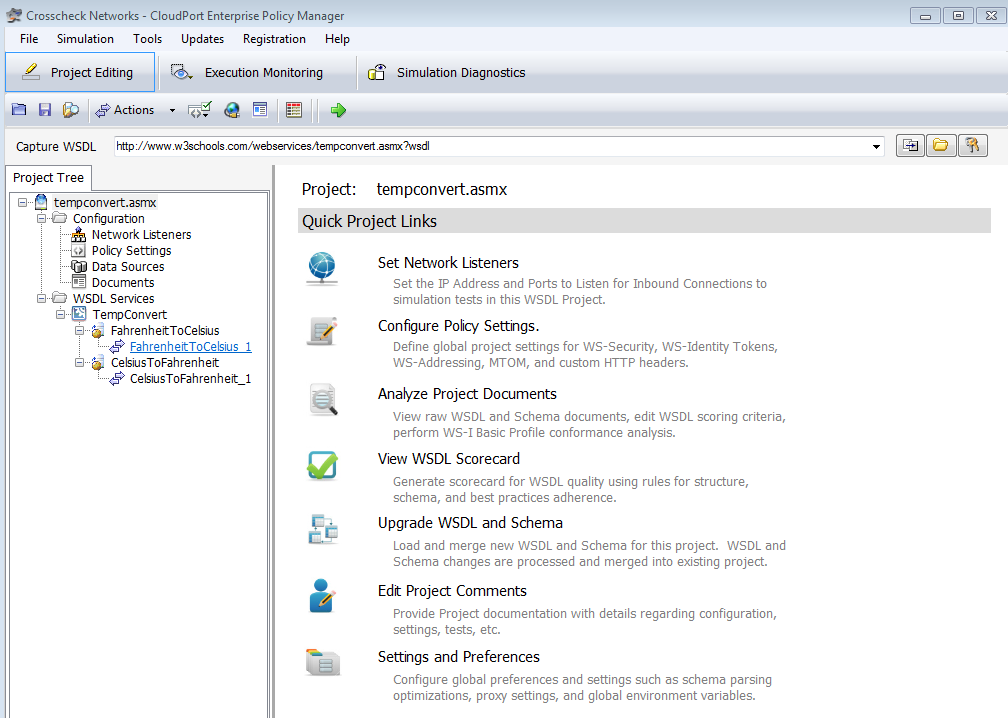Collapse the Configuration folder node
Viewport: 1008px width, 718px height.
(x=42, y=219)
